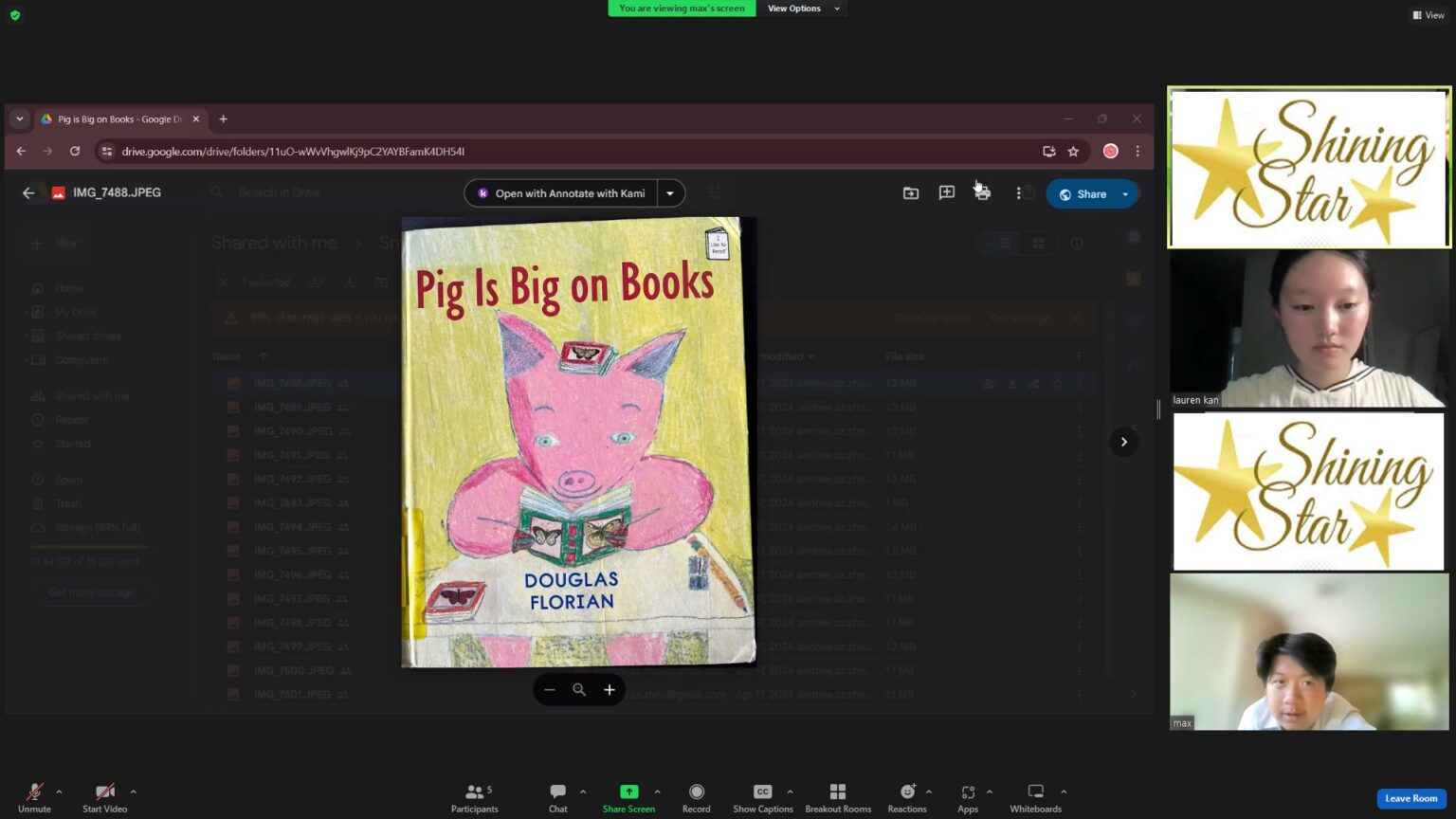The width and height of the screenshot is (1456, 819).
Task: Select lauren kan's video tile
Action: coord(1309,329)
